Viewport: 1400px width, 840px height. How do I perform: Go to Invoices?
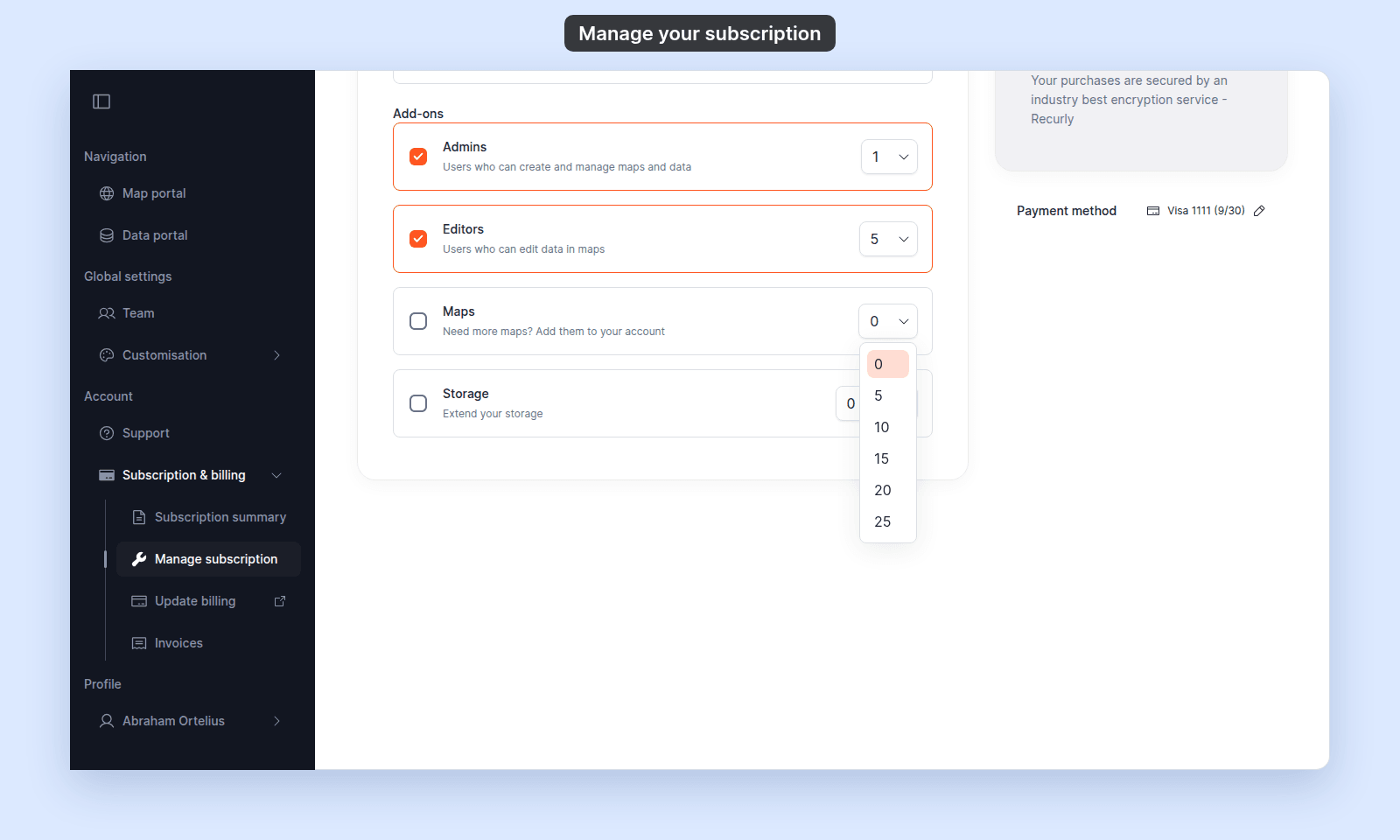pyautogui.click(x=208, y=643)
